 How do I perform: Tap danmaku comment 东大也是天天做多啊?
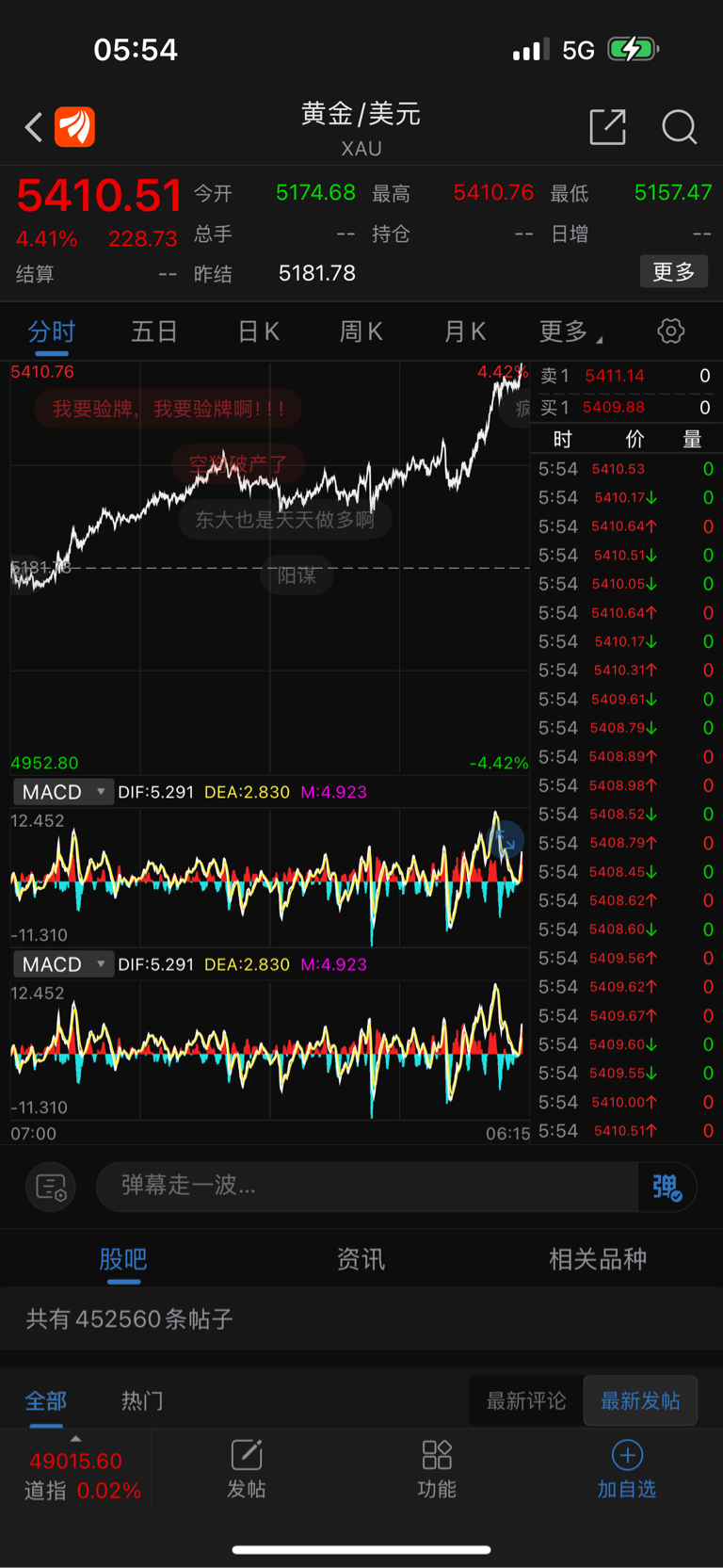tap(285, 520)
